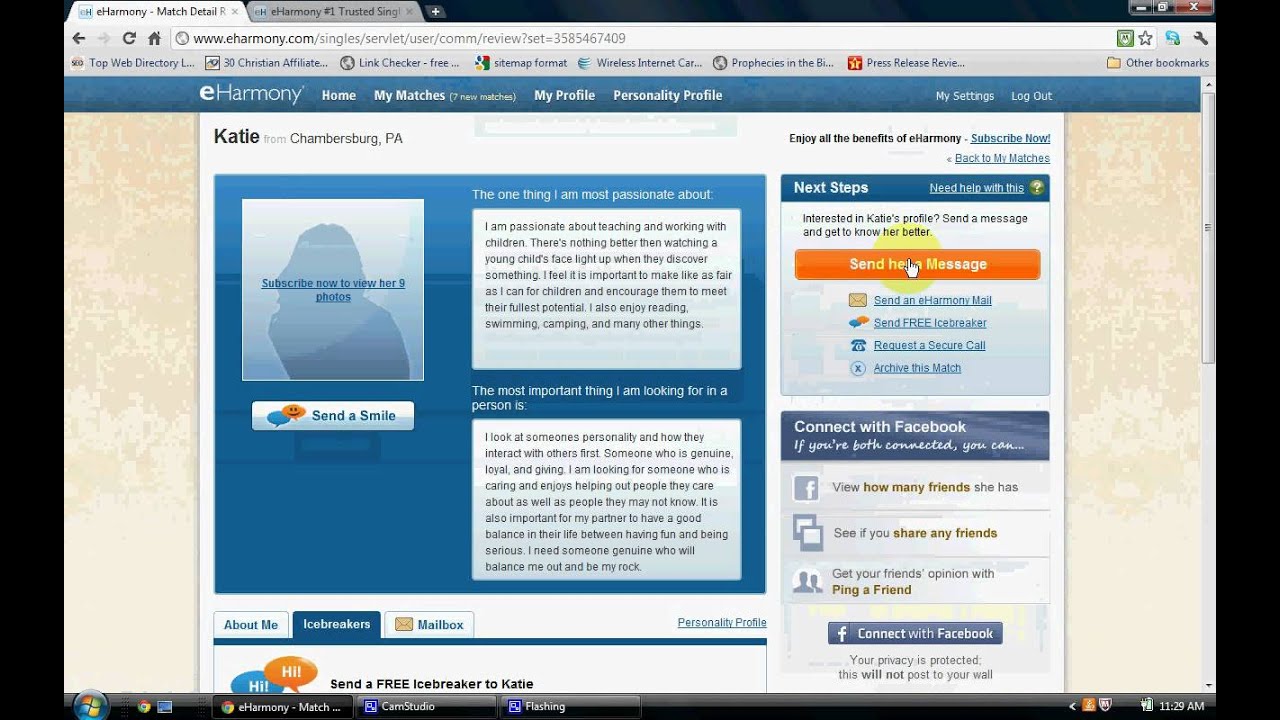The image size is (1280, 720).
Task: Click the Send an eHarmony Mail link
Action: 933,300
